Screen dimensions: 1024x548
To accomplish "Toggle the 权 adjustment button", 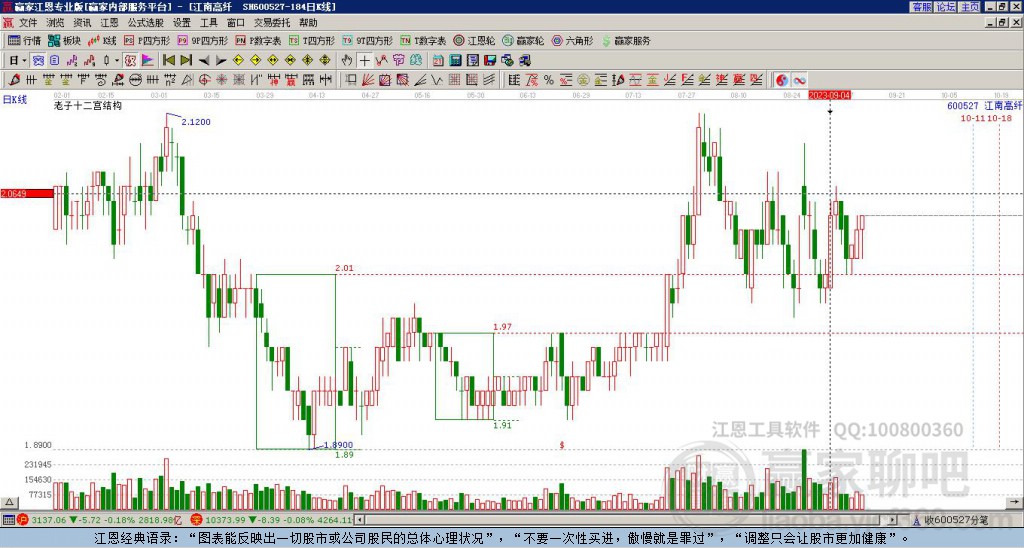I will [x=130, y=61].
